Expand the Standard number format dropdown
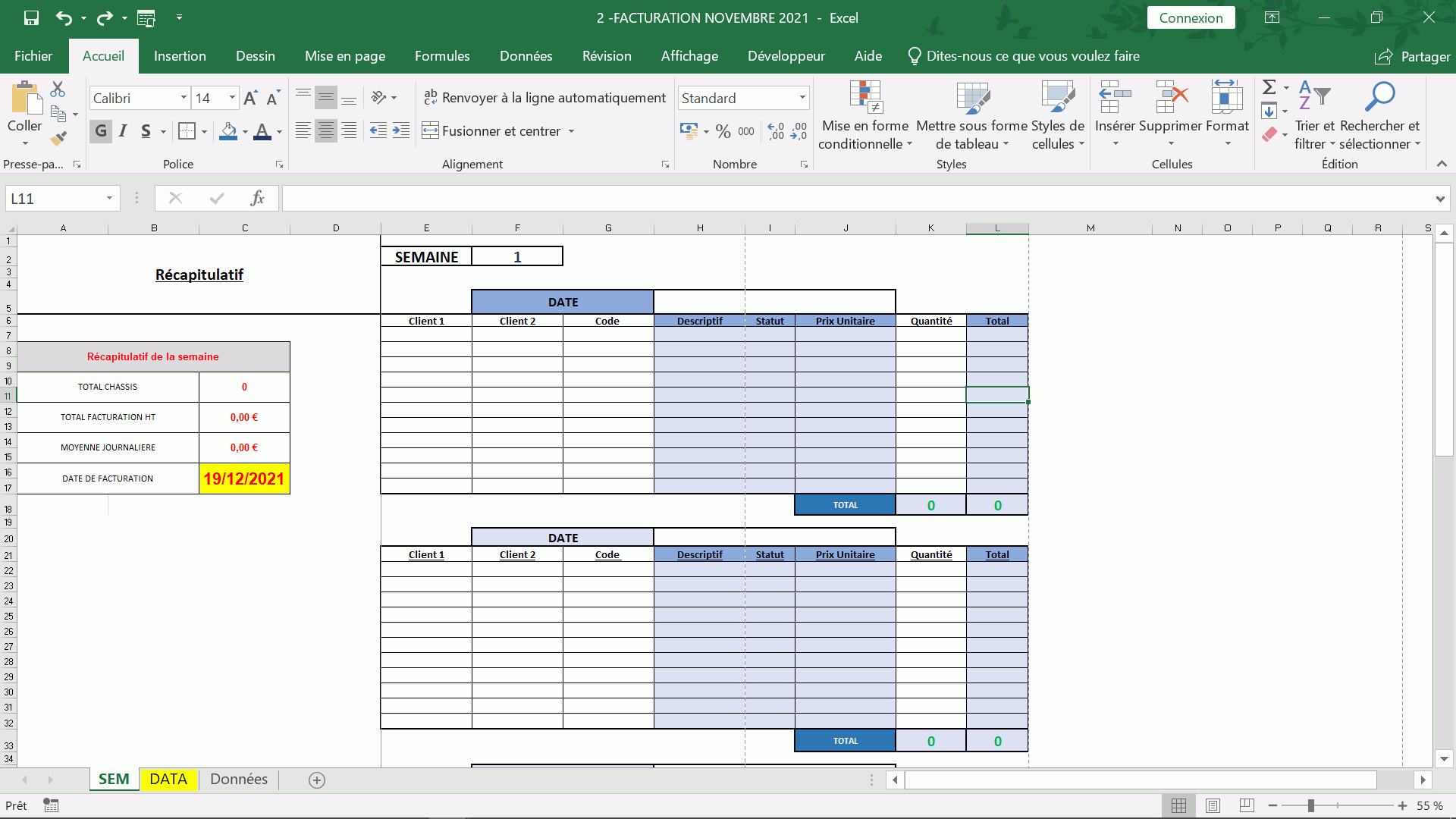The width and height of the screenshot is (1456, 819). tap(802, 98)
